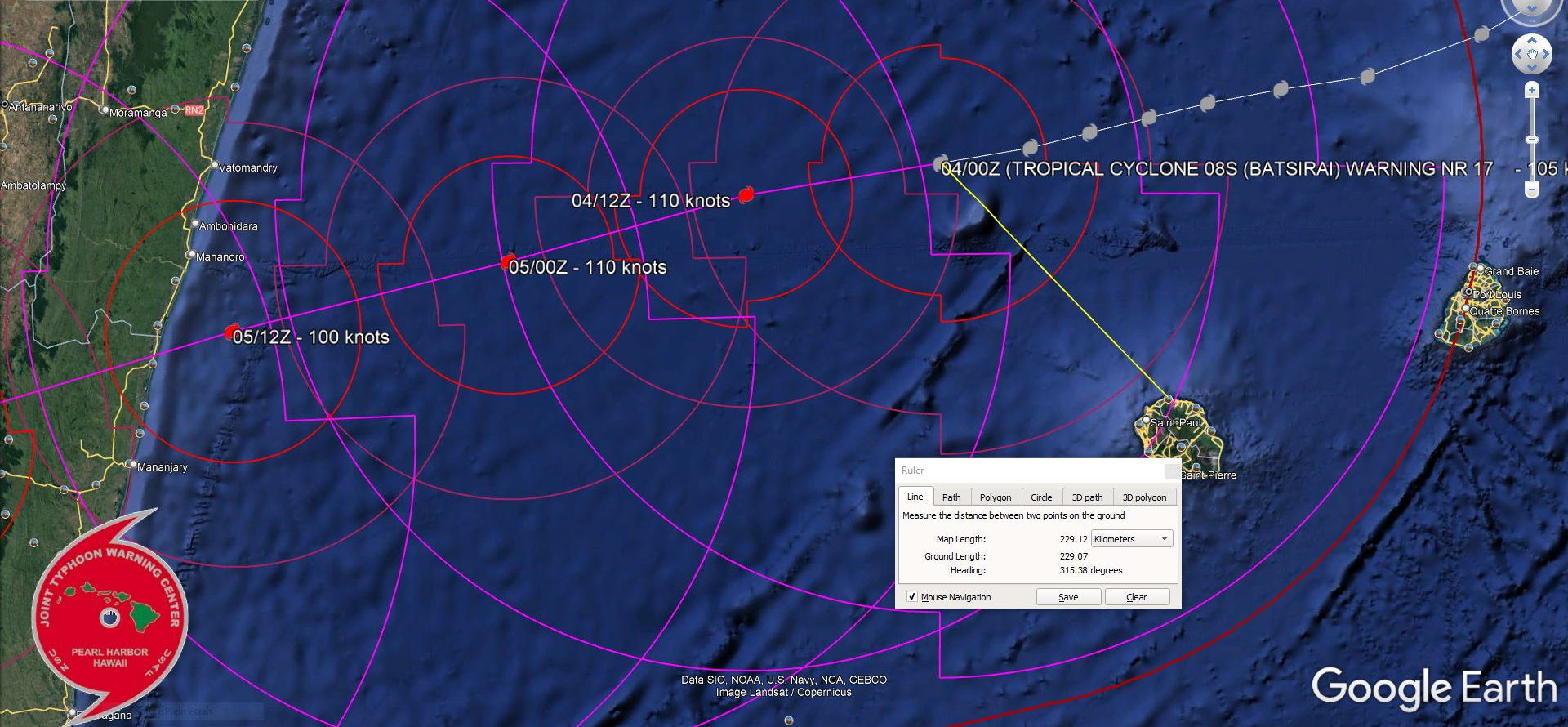Pan the map up using the move joystick arrow
The height and width of the screenshot is (727, 1568).
(1532, 39)
